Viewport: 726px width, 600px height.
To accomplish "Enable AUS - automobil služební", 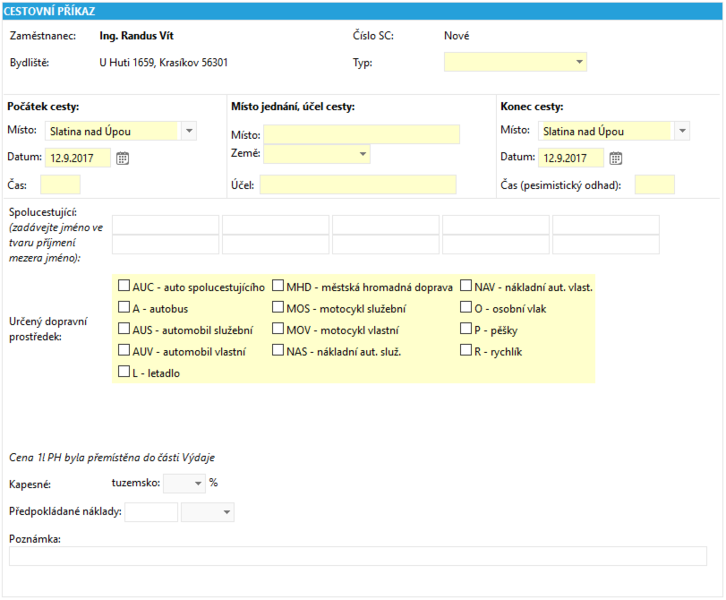I will [124, 328].
